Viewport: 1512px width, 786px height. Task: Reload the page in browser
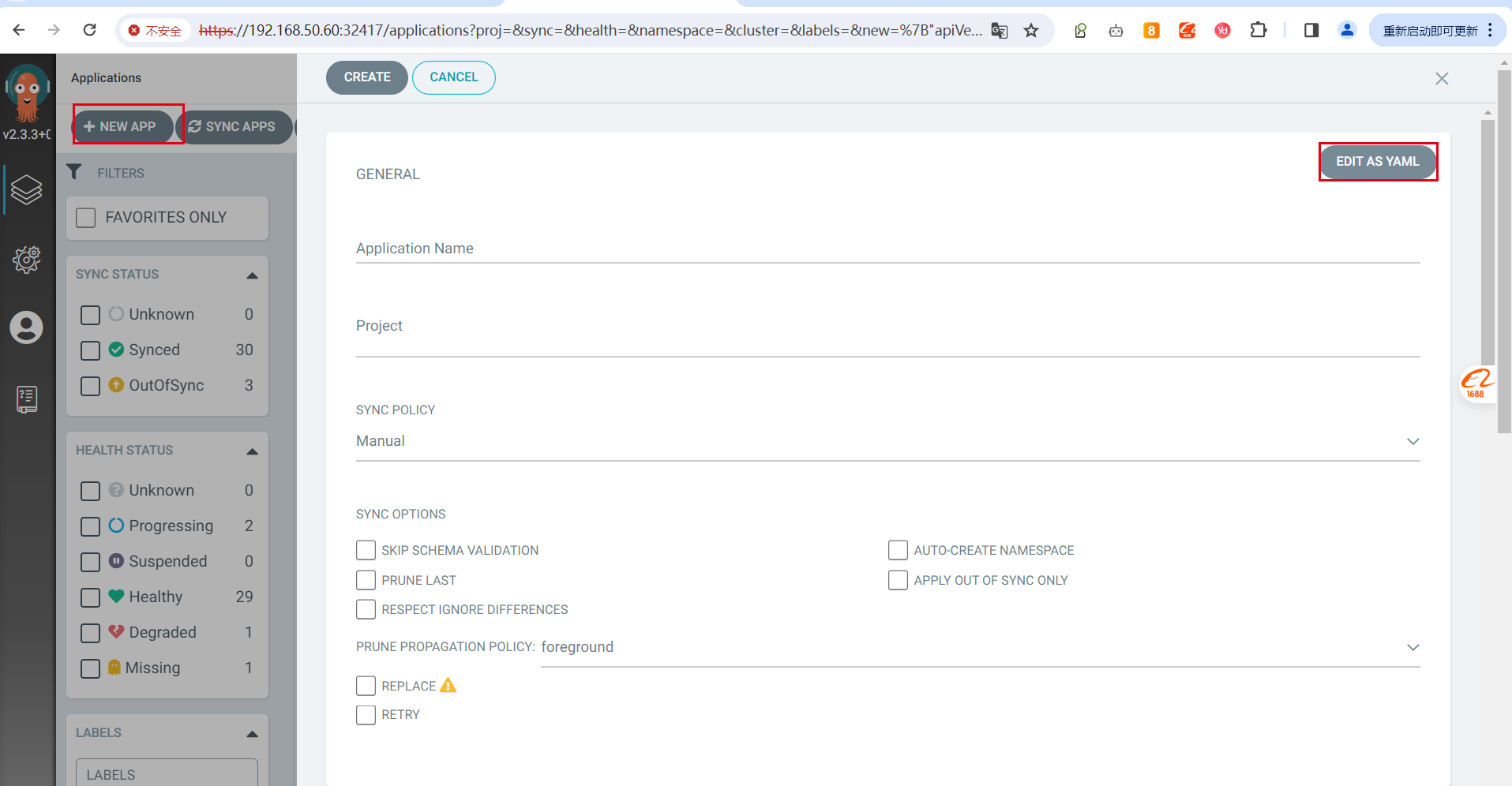[x=90, y=30]
